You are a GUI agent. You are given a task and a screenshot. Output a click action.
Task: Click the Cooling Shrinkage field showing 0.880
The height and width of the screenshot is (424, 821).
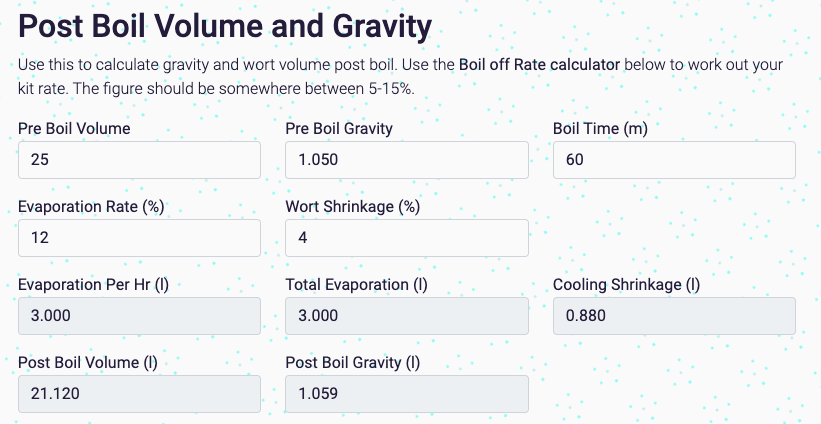click(674, 316)
